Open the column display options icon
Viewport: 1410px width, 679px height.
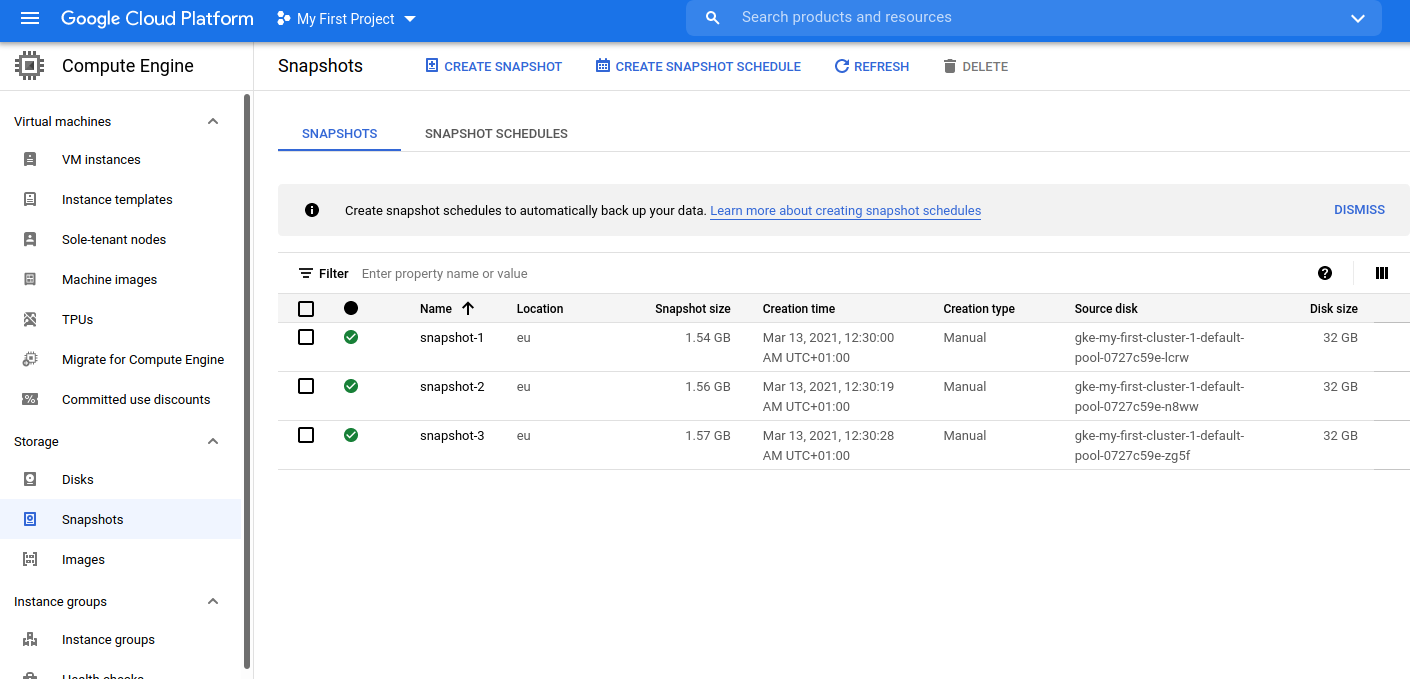[1382, 273]
